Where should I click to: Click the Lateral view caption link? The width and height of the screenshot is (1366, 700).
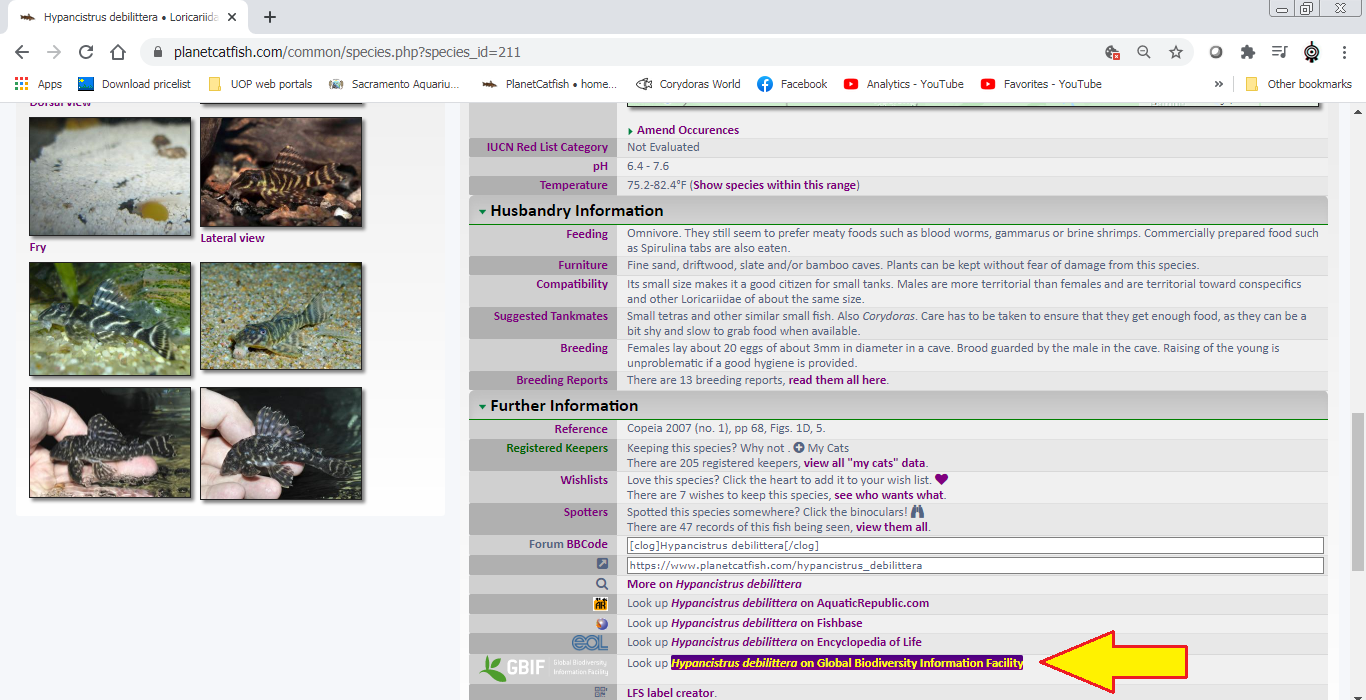coord(233,238)
